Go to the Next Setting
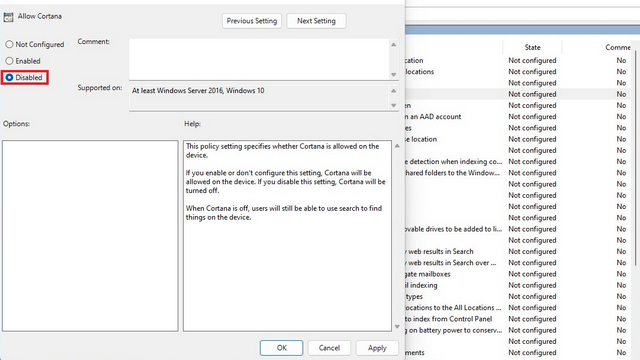This screenshot has width=640, height=360. point(316,21)
